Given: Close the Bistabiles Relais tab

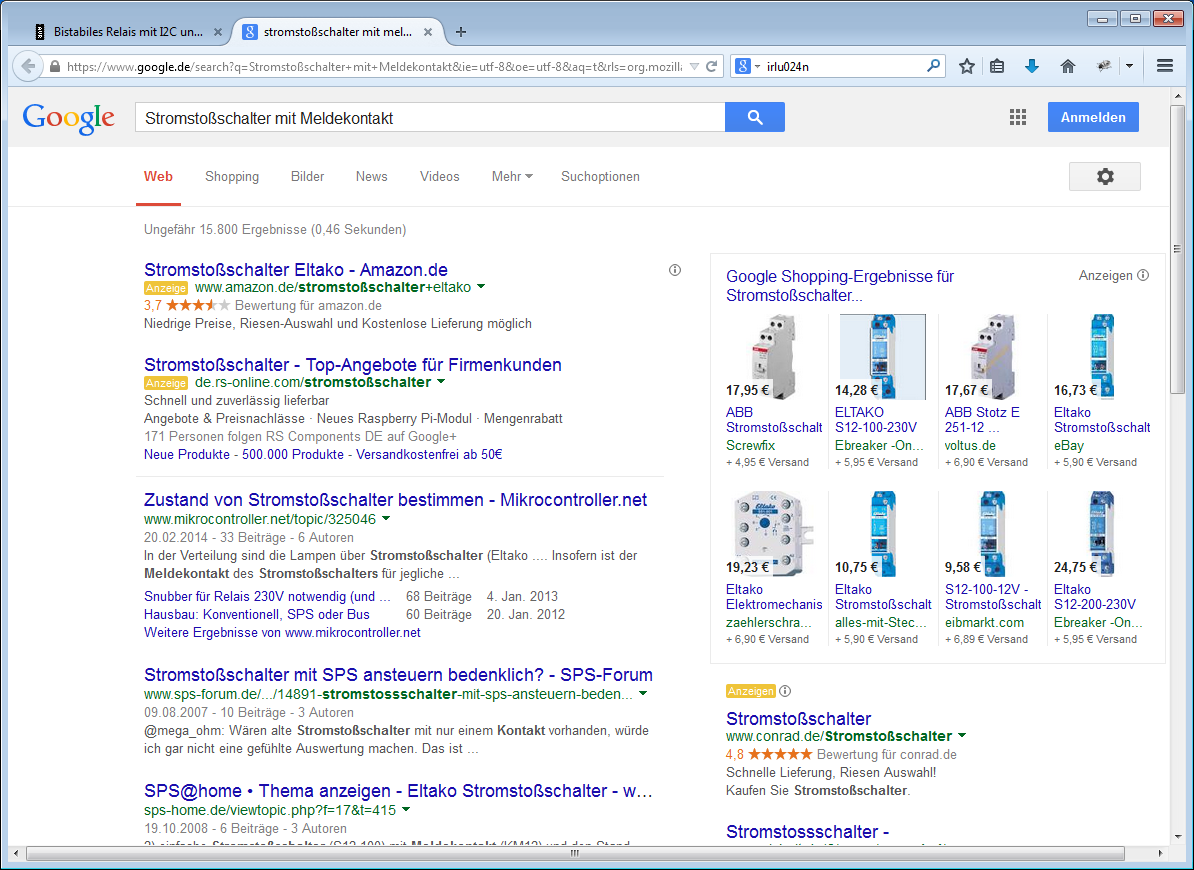Looking at the screenshot, I should 218,32.
